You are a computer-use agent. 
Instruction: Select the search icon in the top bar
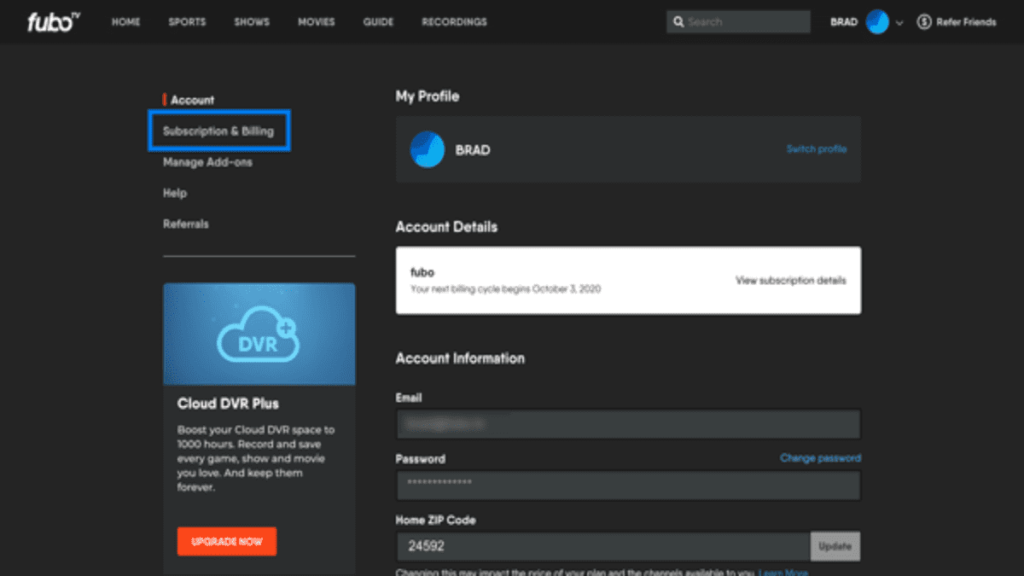(680, 21)
